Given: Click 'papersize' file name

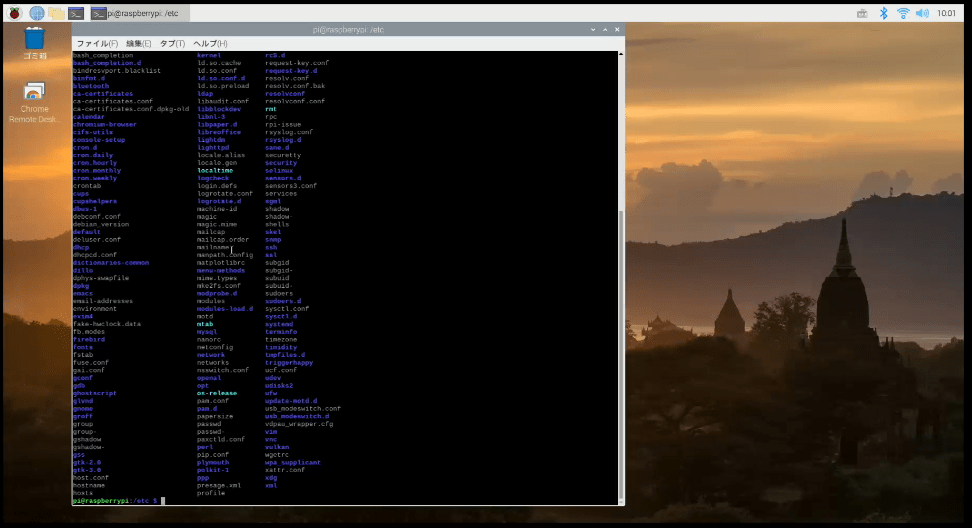Looking at the screenshot, I should (215, 416).
